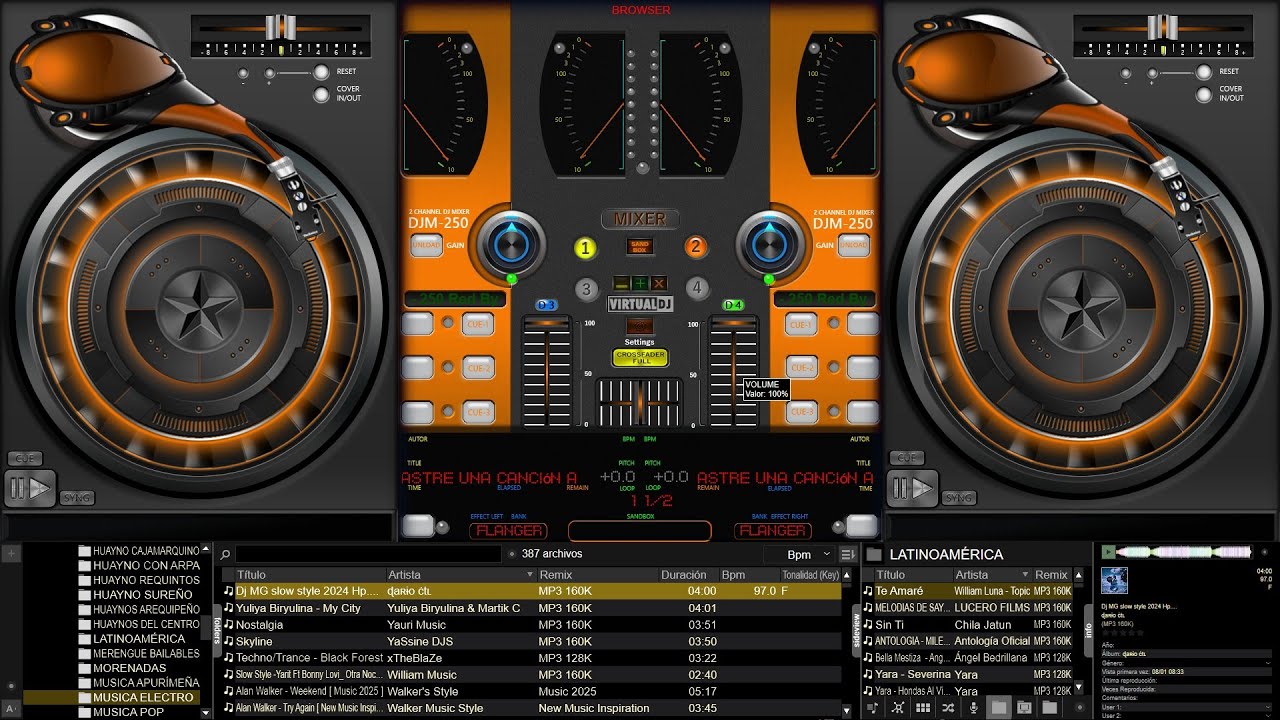Select mixer channel 4 gray button
Viewport: 1280px width, 720px height.
(697, 288)
